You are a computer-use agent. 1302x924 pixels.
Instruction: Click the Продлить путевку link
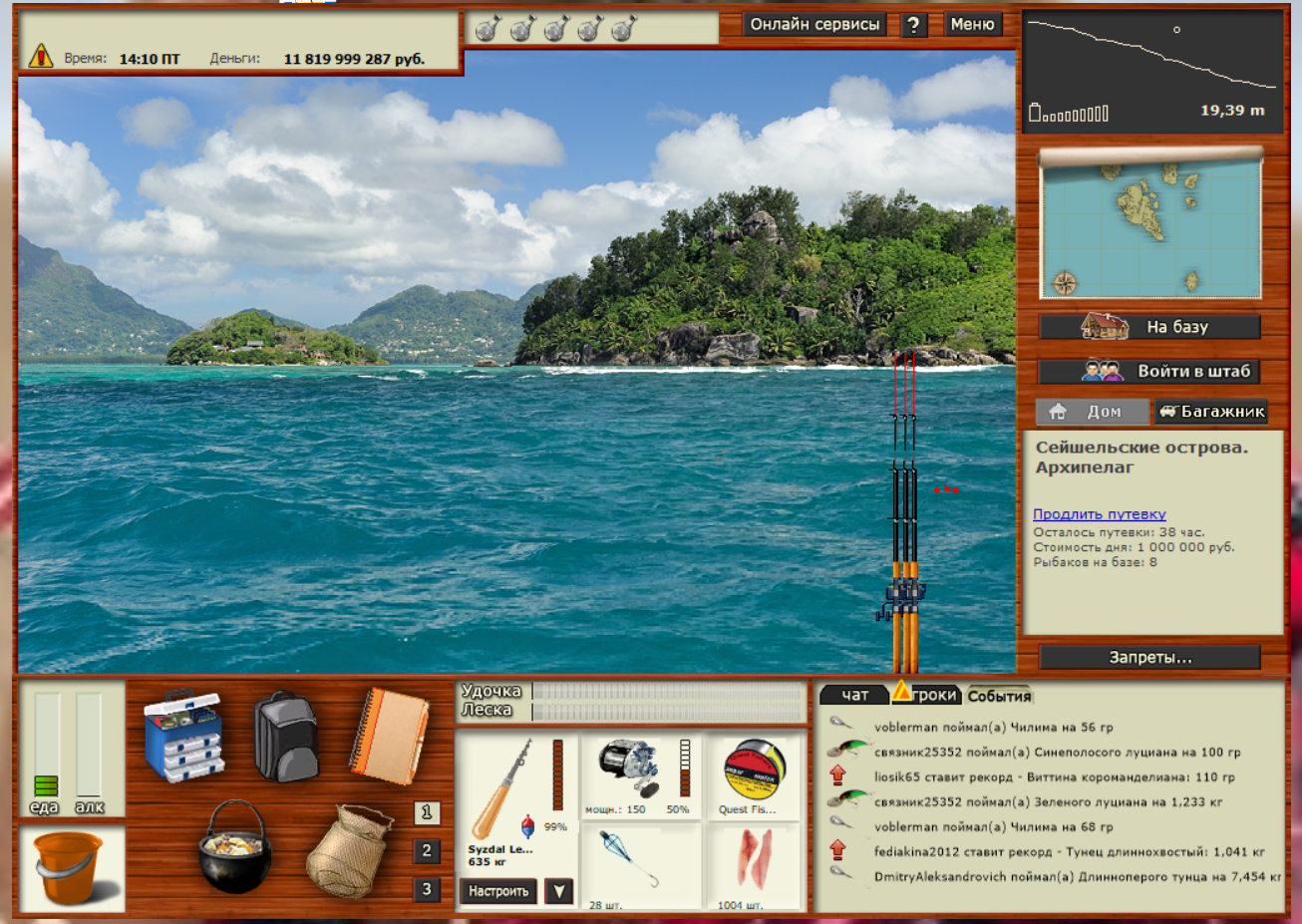(x=1099, y=514)
